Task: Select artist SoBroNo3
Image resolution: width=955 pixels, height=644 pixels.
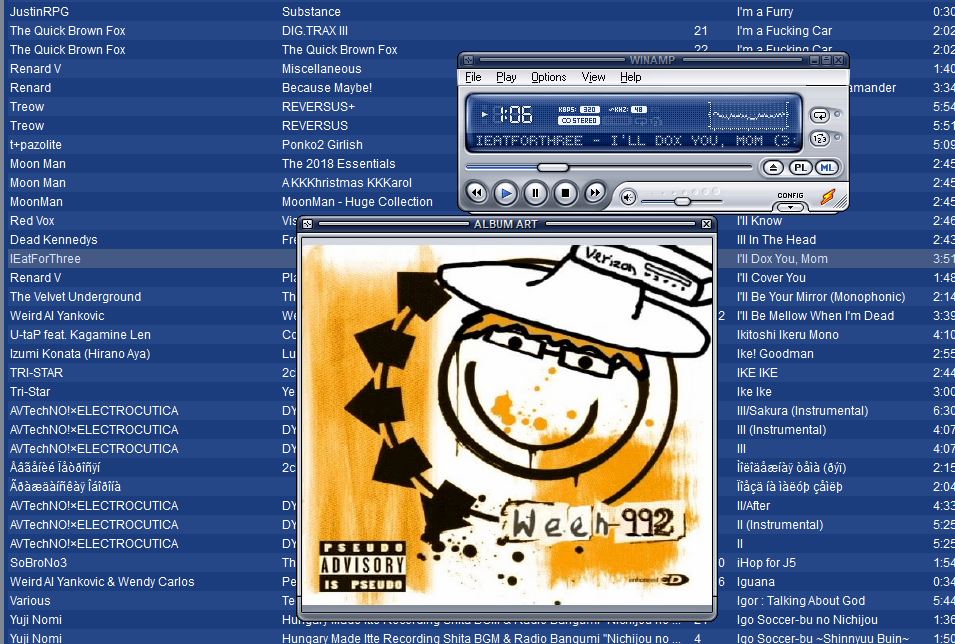Action: point(38,563)
